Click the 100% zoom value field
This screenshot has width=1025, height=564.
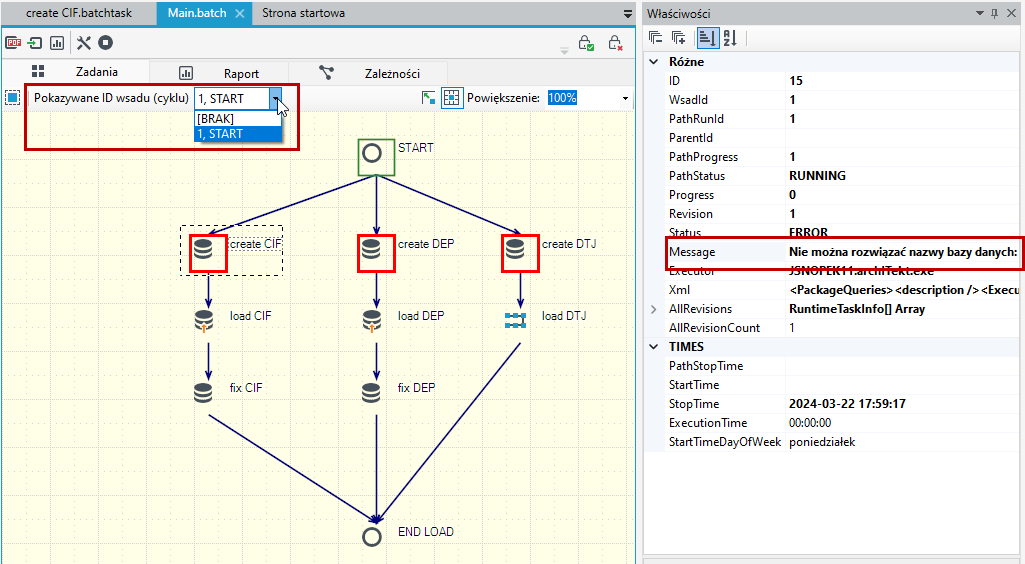click(562, 98)
